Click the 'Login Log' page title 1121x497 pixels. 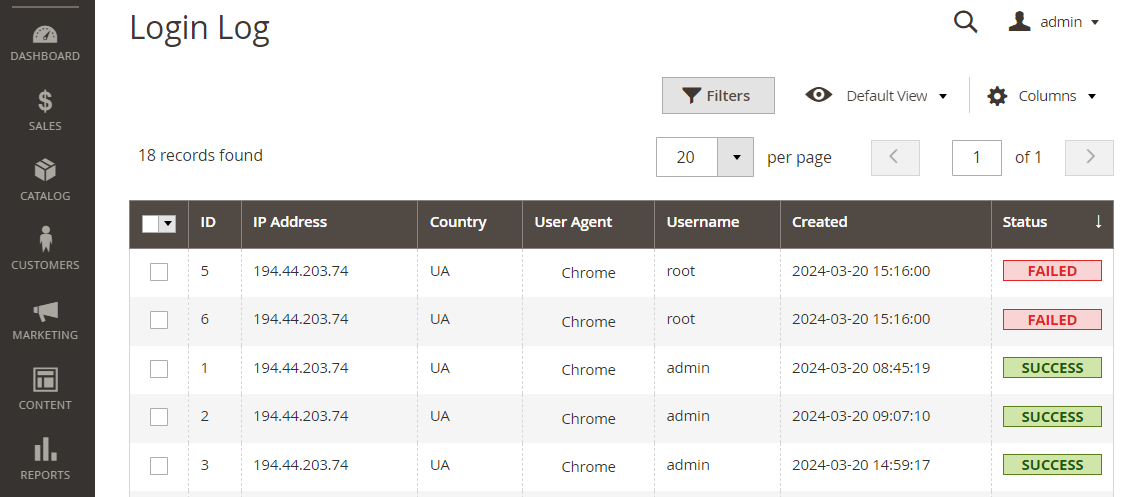pyautogui.click(x=199, y=29)
